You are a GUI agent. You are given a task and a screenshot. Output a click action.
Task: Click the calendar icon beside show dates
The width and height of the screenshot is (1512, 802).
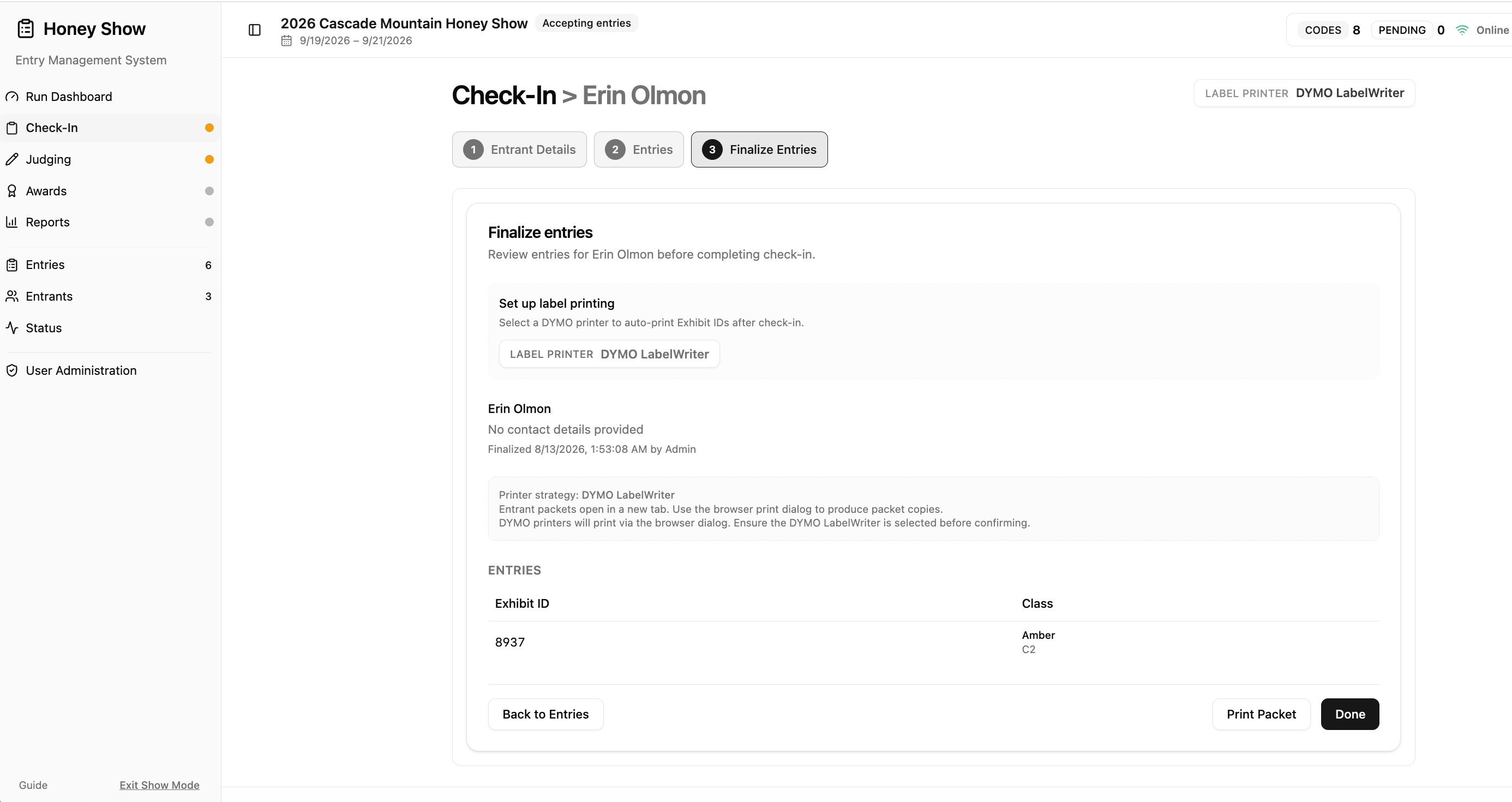pos(286,40)
